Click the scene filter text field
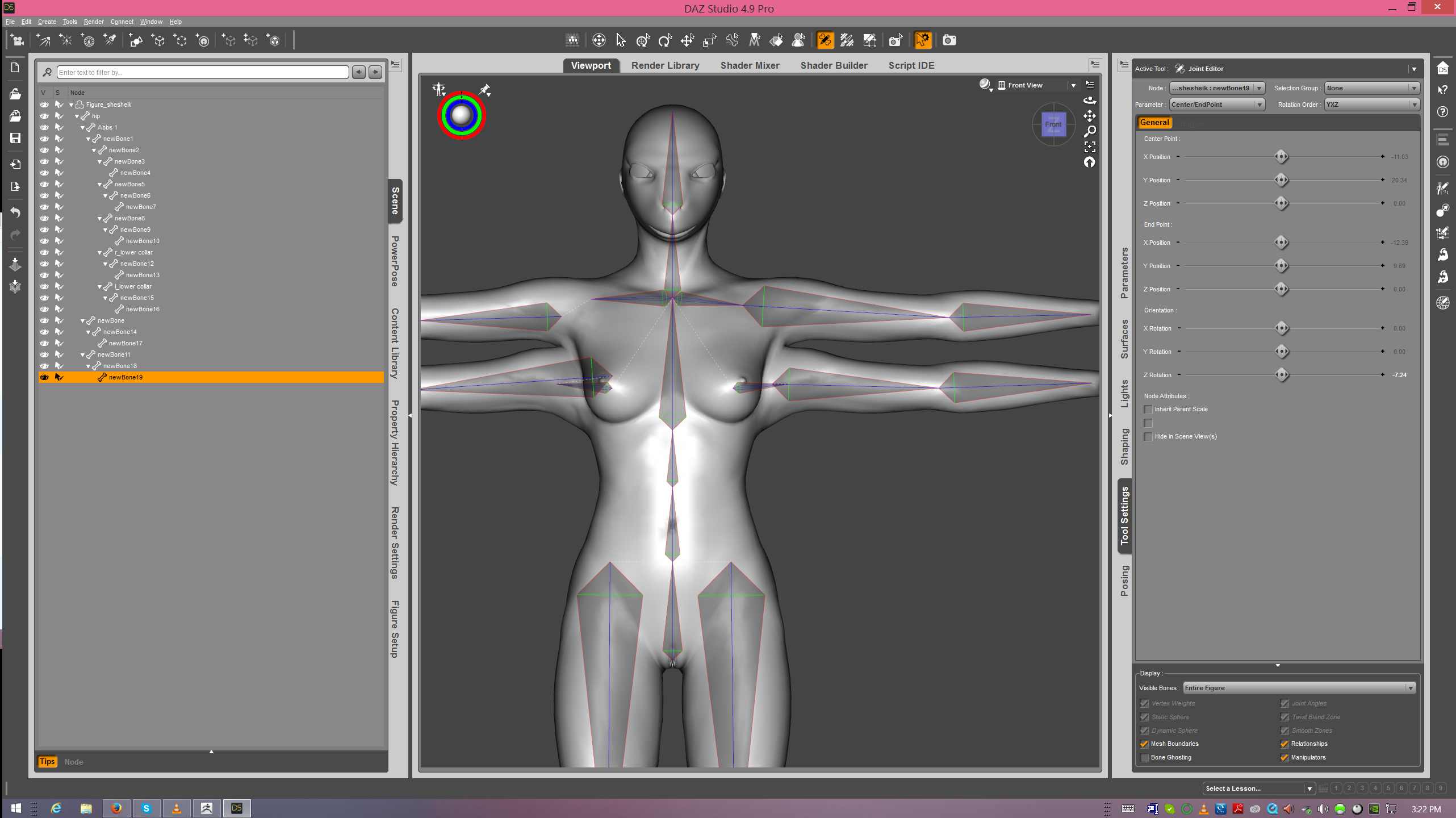 pos(203,72)
